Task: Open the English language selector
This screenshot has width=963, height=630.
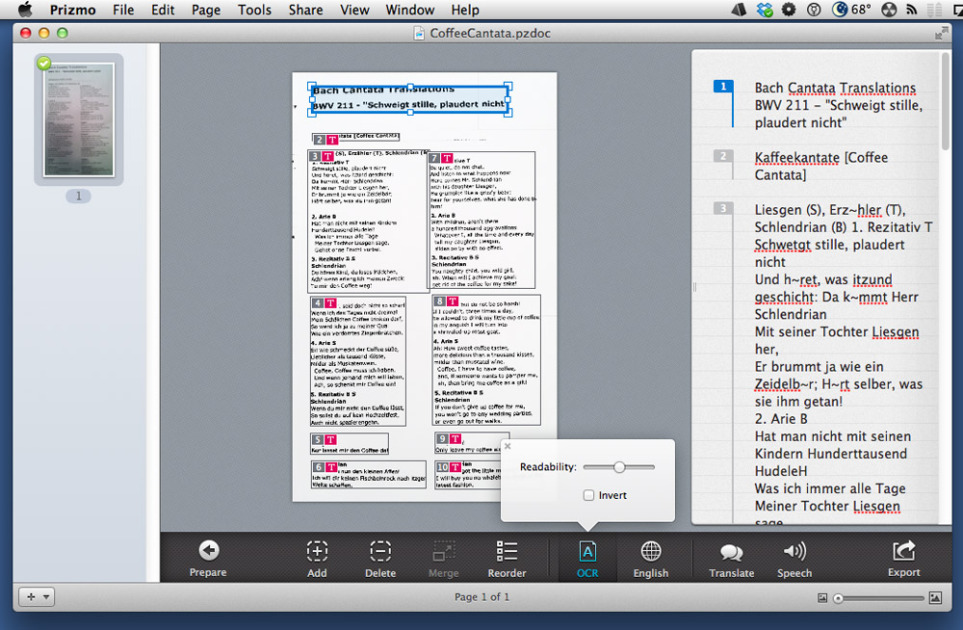Action: click(x=650, y=551)
